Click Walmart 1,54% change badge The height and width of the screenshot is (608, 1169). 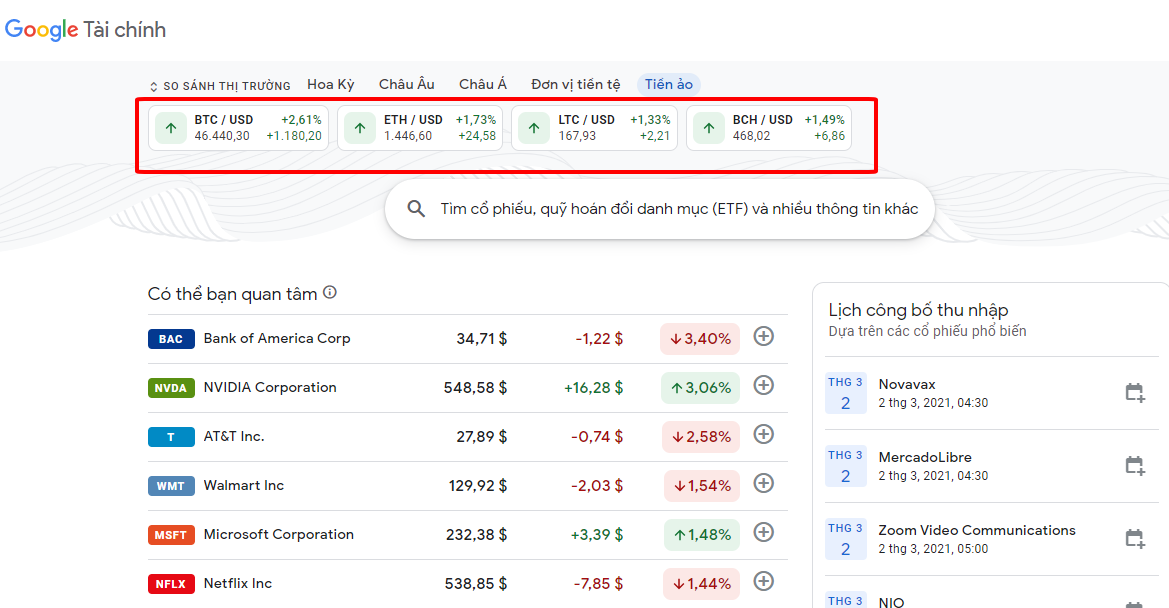click(702, 486)
